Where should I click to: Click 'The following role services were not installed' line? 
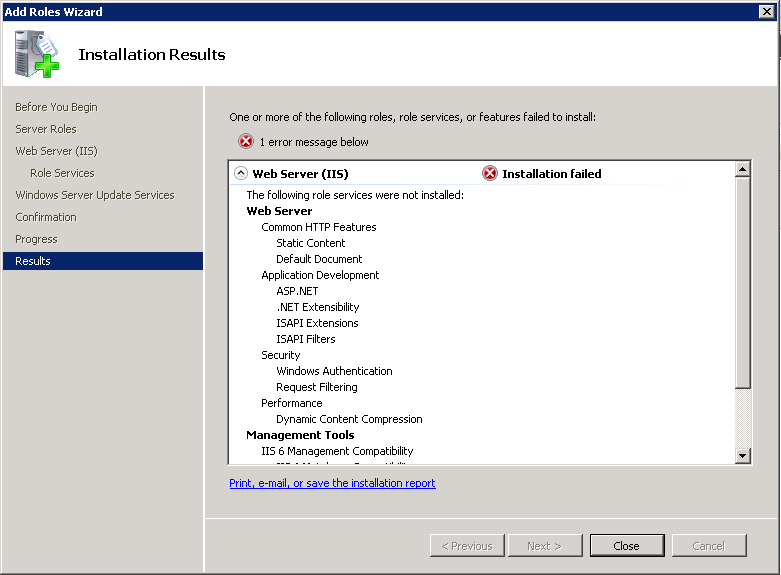click(x=355, y=195)
